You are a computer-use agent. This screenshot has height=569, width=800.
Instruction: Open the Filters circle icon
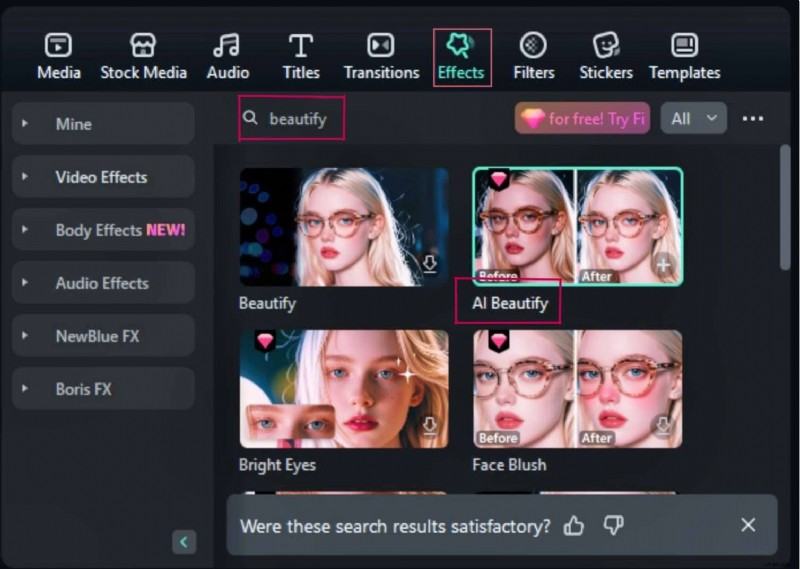coord(533,45)
